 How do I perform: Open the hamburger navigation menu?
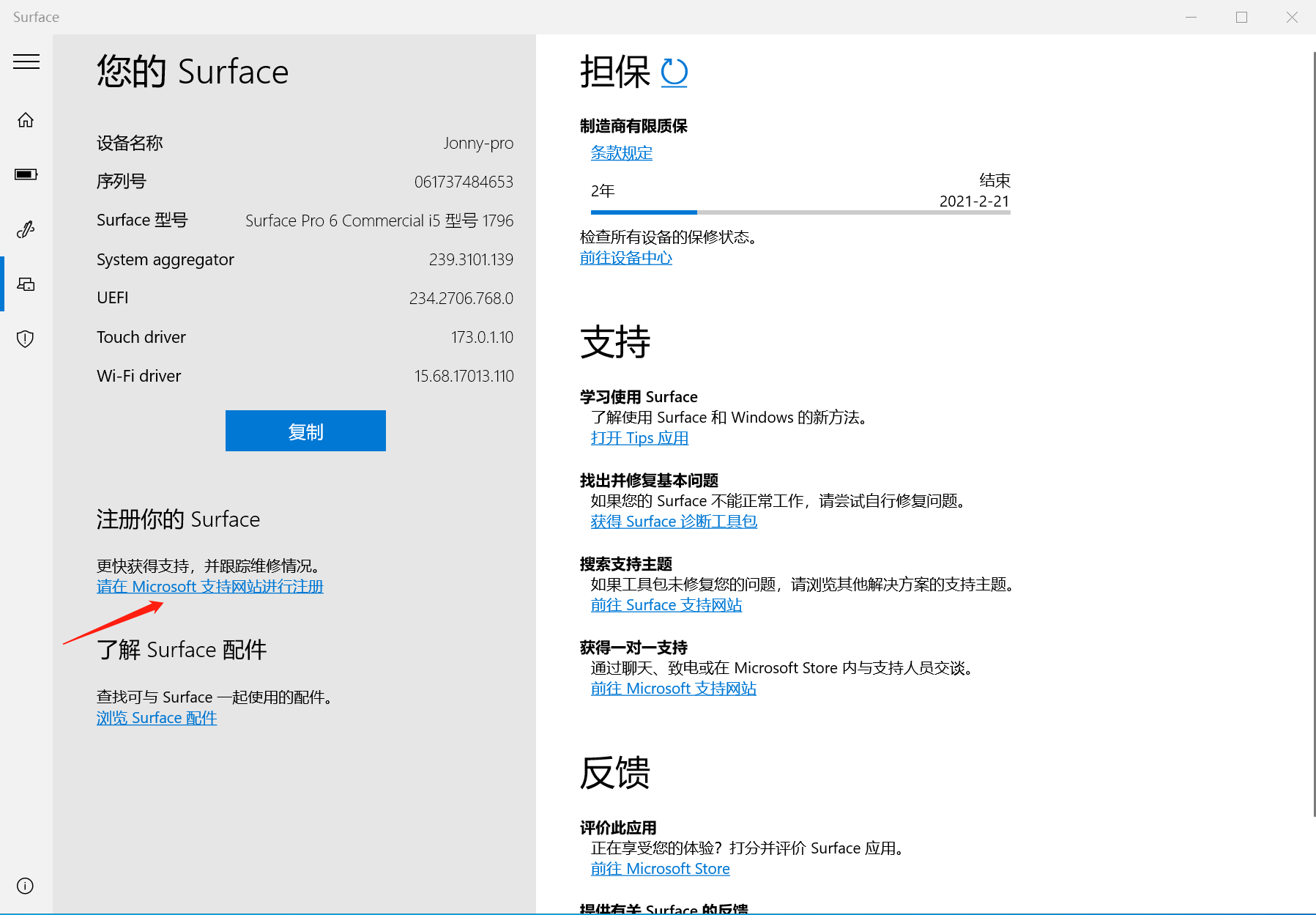pyautogui.click(x=26, y=62)
